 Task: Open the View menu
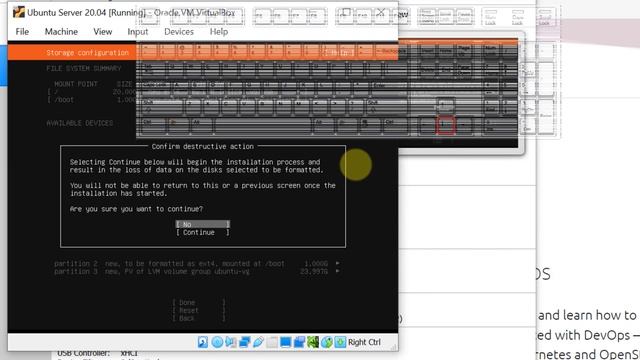click(102, 31)
